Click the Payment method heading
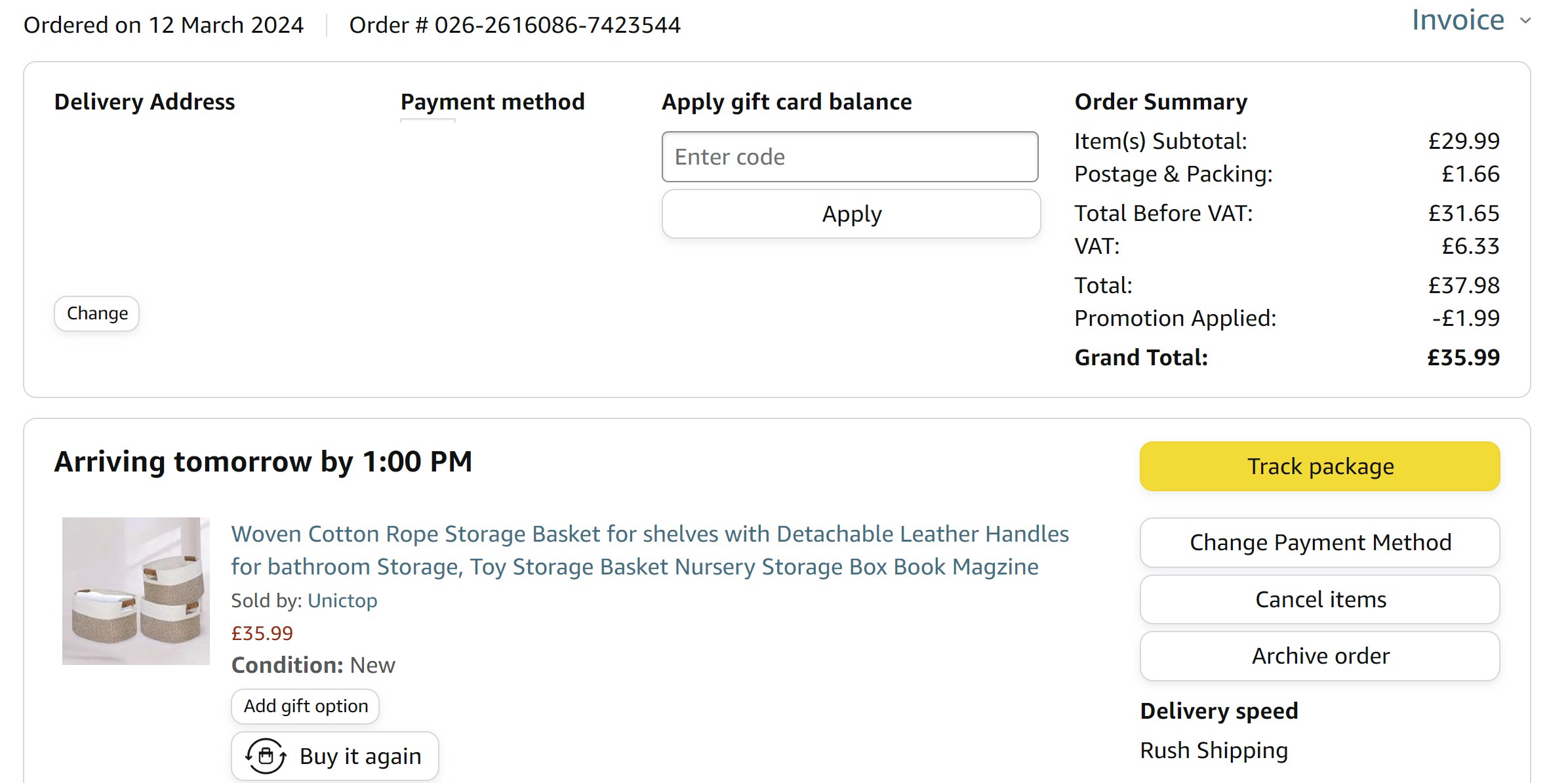 coord(493,102)
